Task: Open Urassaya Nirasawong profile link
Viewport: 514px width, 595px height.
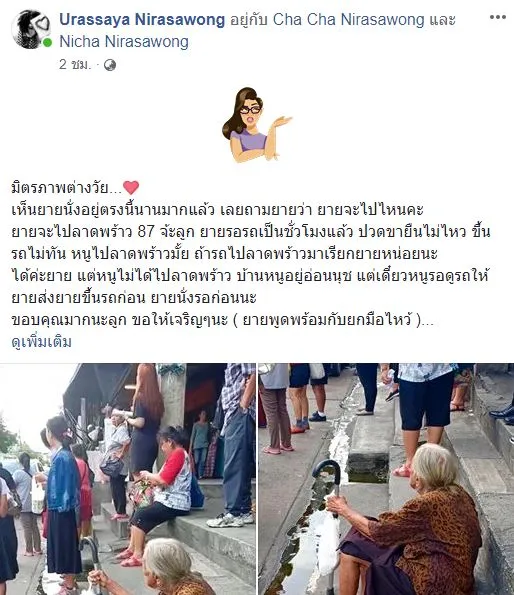Action: pos(142,19)
